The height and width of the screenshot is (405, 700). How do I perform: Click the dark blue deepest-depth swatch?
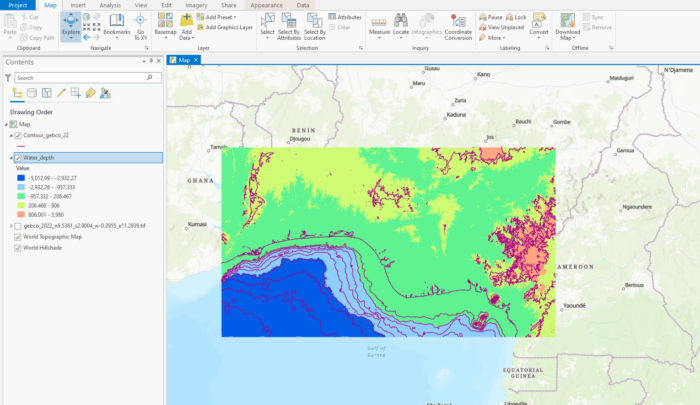point(21,178)
